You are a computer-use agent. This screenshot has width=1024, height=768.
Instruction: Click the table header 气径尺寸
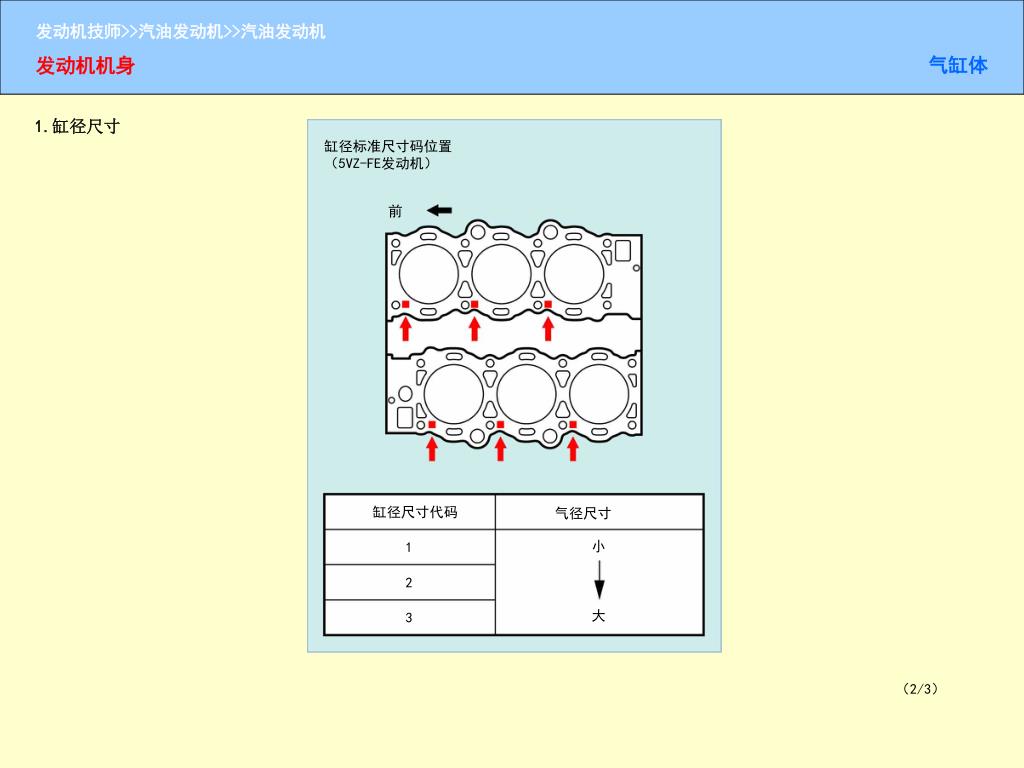(583, 513)
